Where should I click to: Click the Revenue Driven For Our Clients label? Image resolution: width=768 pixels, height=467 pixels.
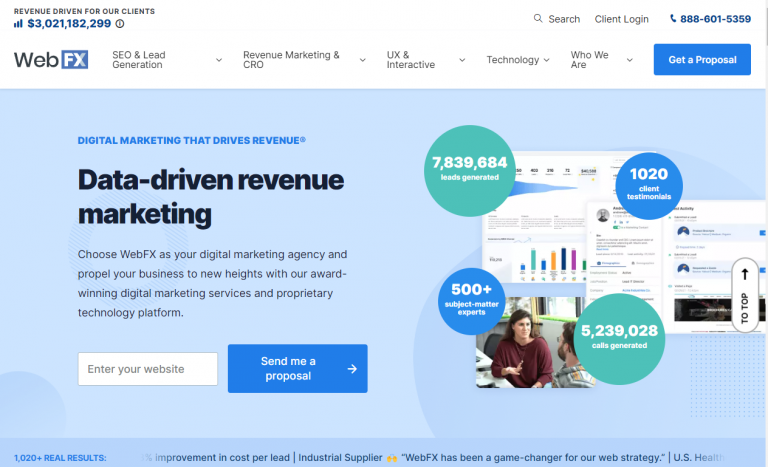84,11
